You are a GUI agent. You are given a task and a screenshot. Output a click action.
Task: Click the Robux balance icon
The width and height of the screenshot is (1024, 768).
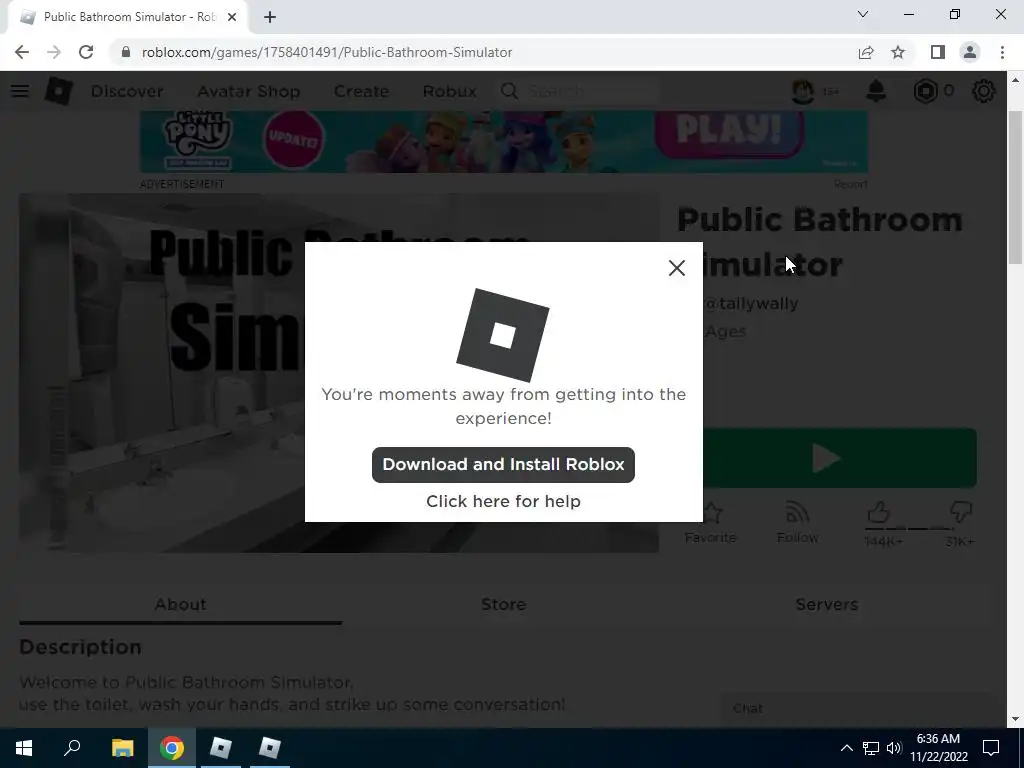[925, 91]
